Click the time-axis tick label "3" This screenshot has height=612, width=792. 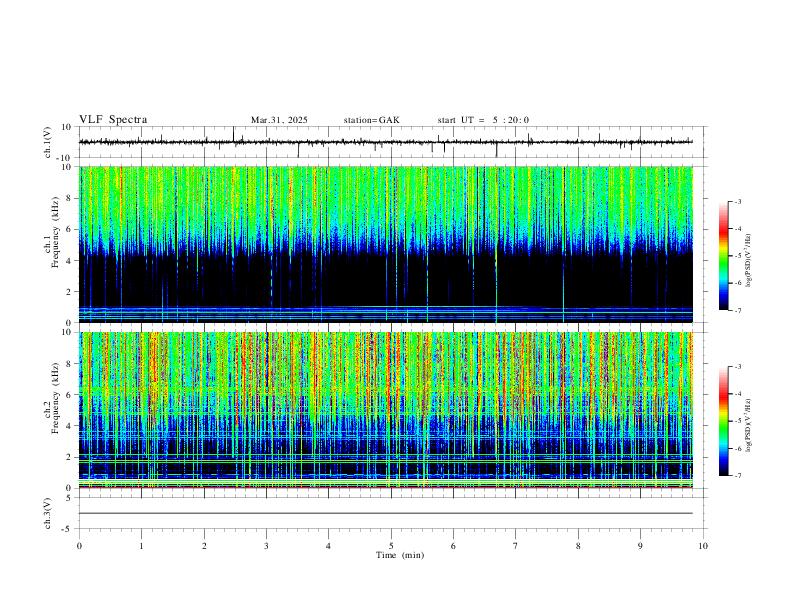click(266, 546)
